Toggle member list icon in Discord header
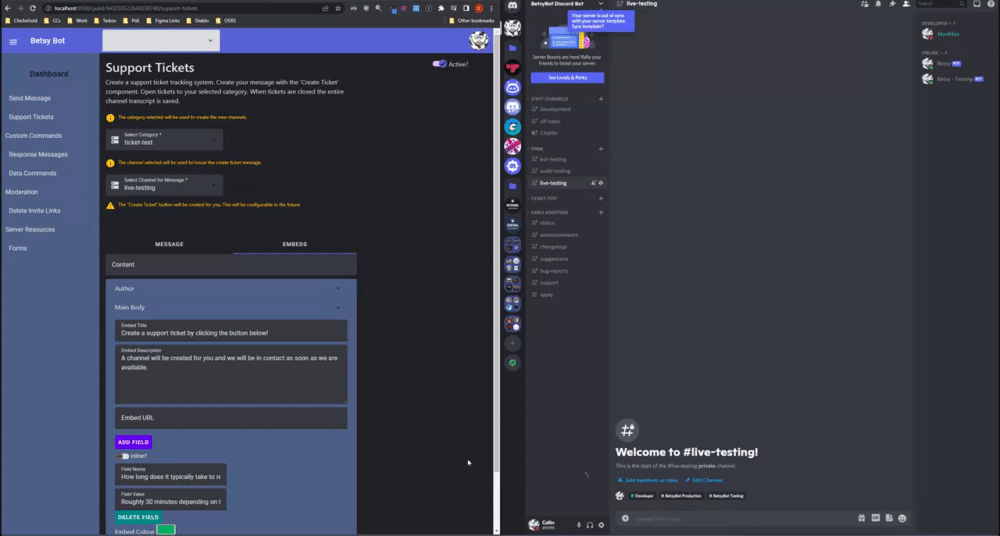The height and width of the screenshot is (536, 1000). 906,4
